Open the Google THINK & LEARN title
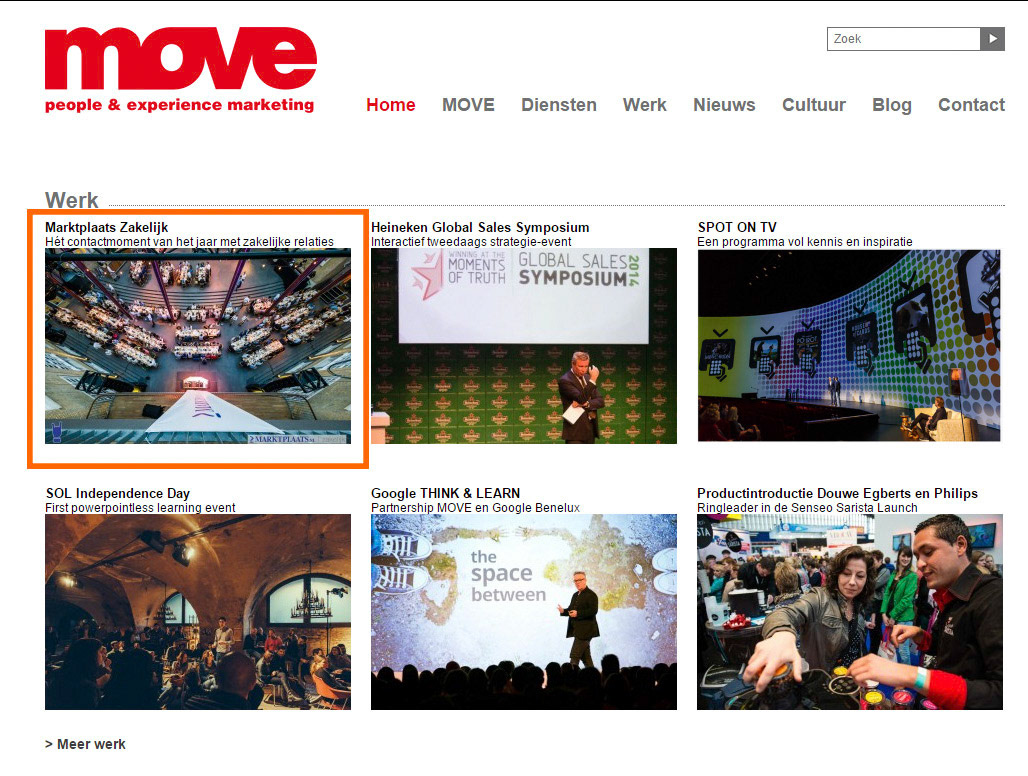 pos(445,494)
